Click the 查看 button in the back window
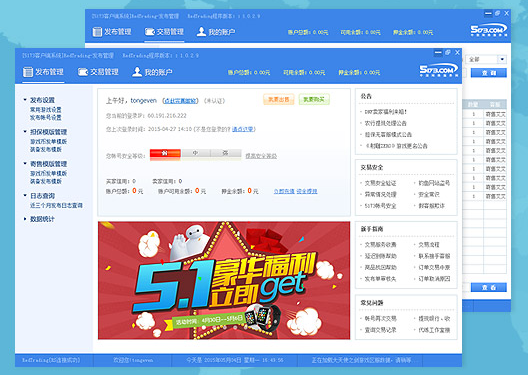The height and width of the screenshot is (375, 528). click(x=488, y=287)
